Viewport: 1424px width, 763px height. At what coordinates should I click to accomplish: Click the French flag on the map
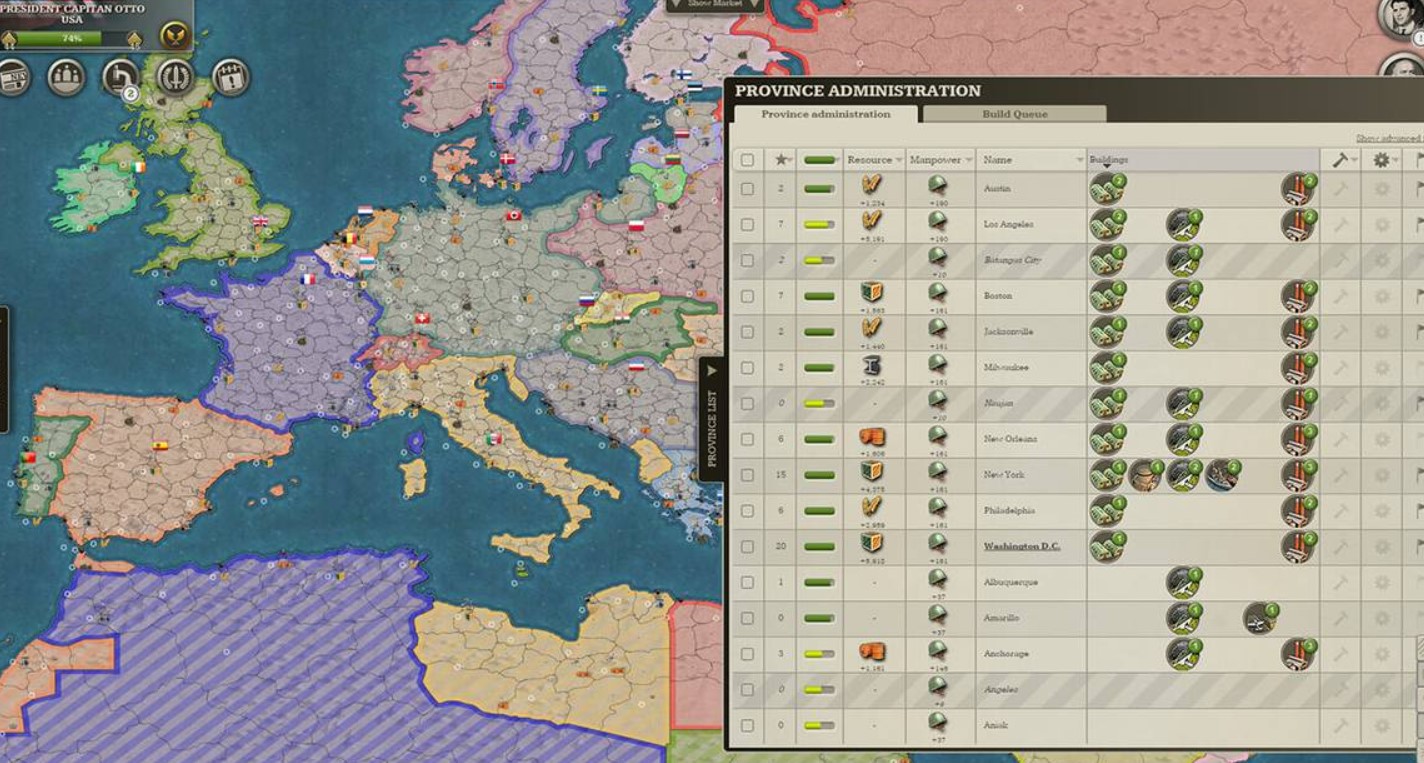coord(308,279)
